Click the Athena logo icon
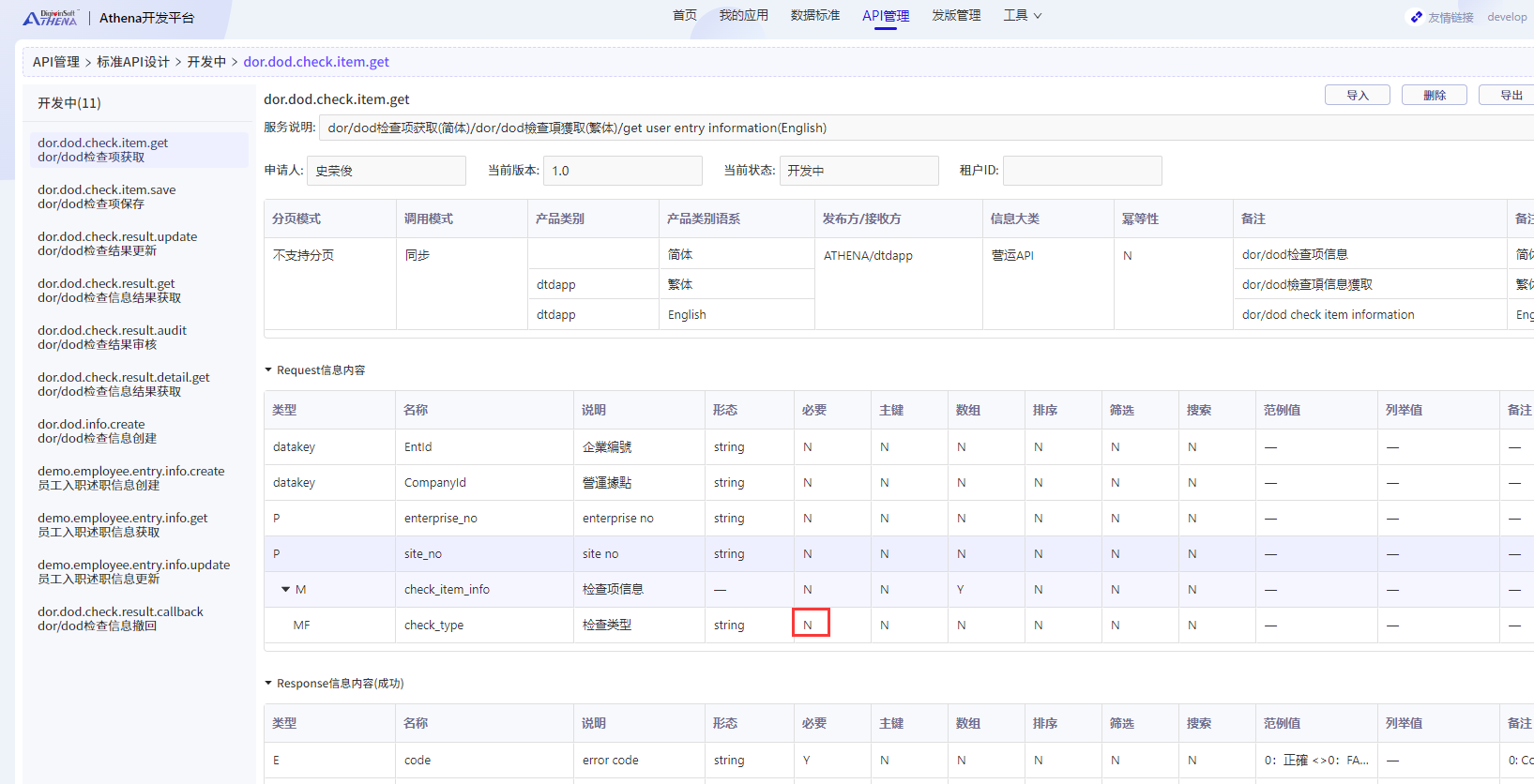1534x784 pixels. point(50,18)
